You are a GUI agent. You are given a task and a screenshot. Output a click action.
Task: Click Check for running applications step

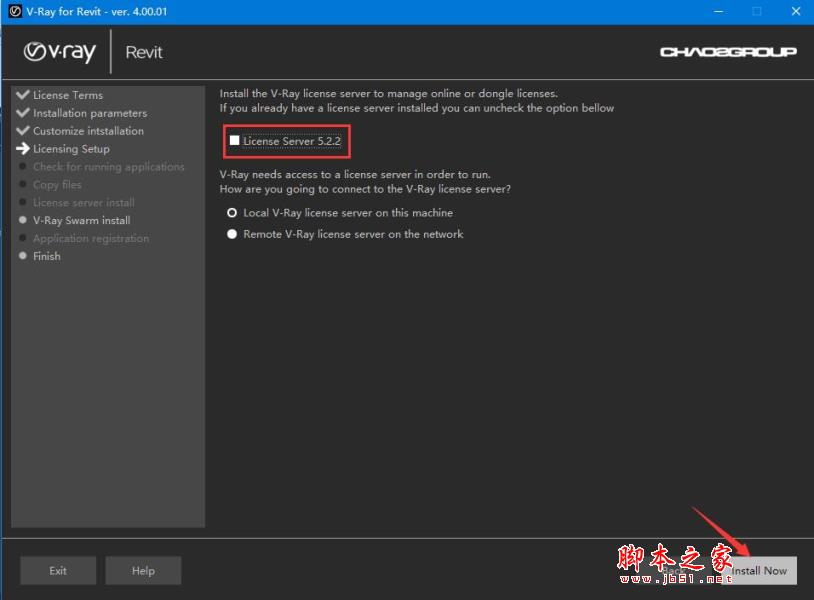pos(108,167)
